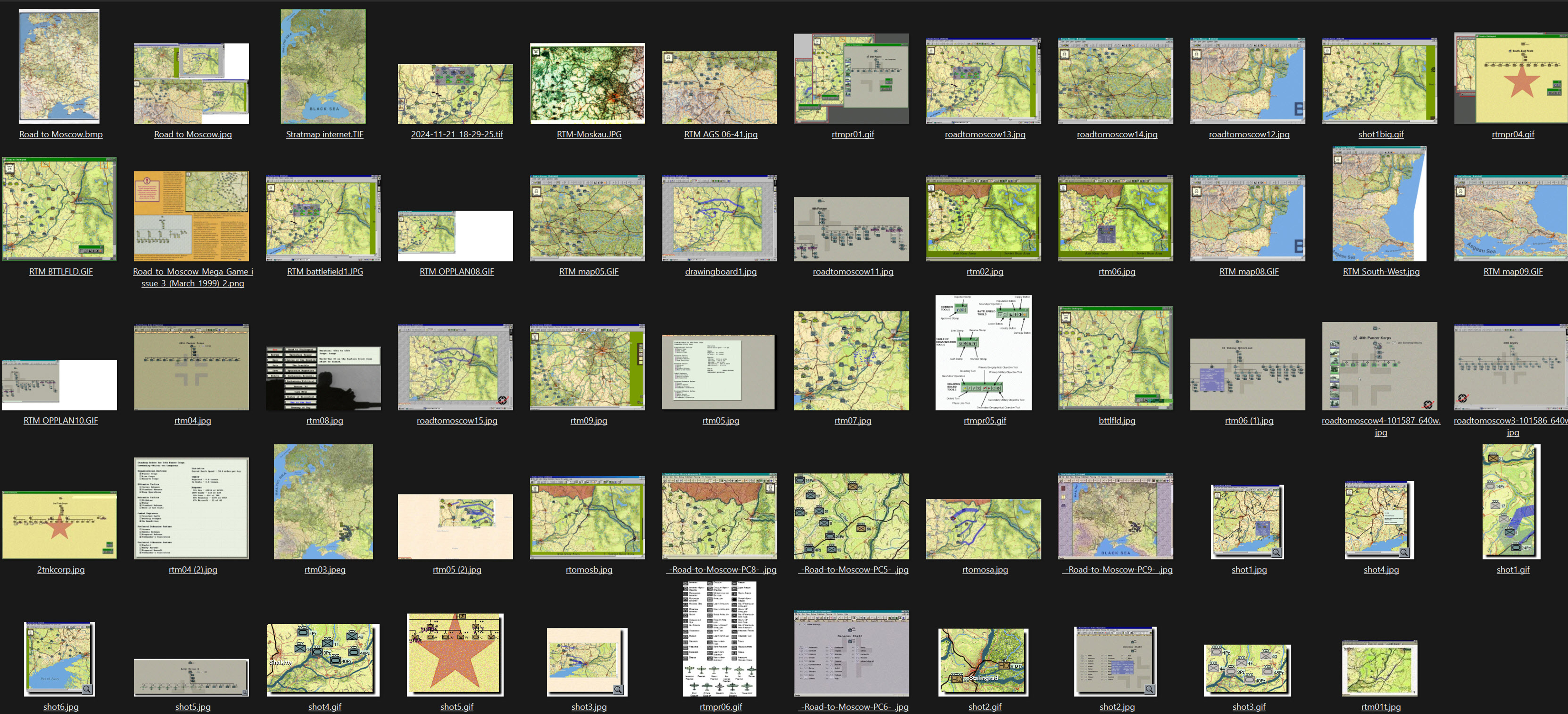This screenshot has width=1568, height=714.
Task: View the RTM South-West.jpg thumbnail
Action: pyautogui.click(x=1380, y=203)
